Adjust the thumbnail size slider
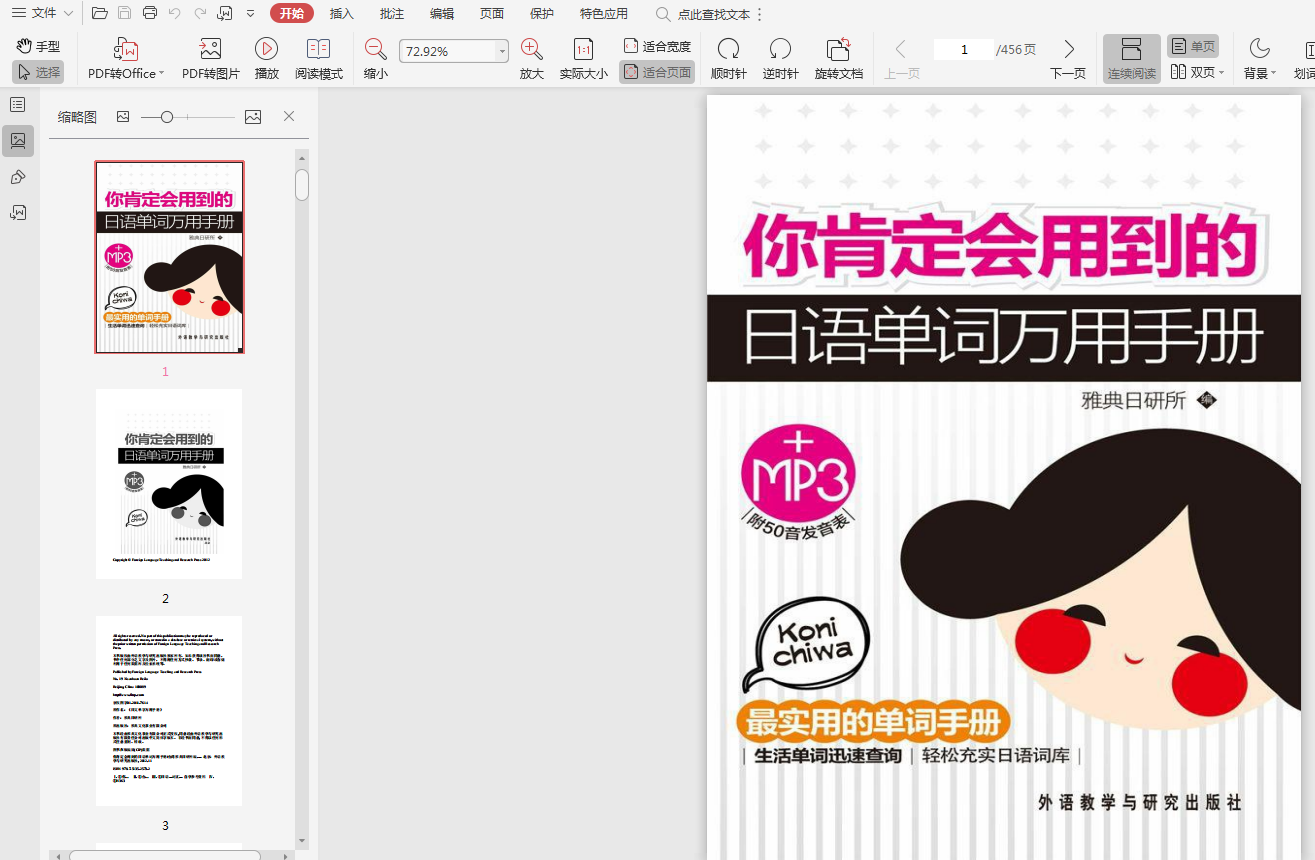This screenshot has width=1315, height=860. (x=167, y=117)
